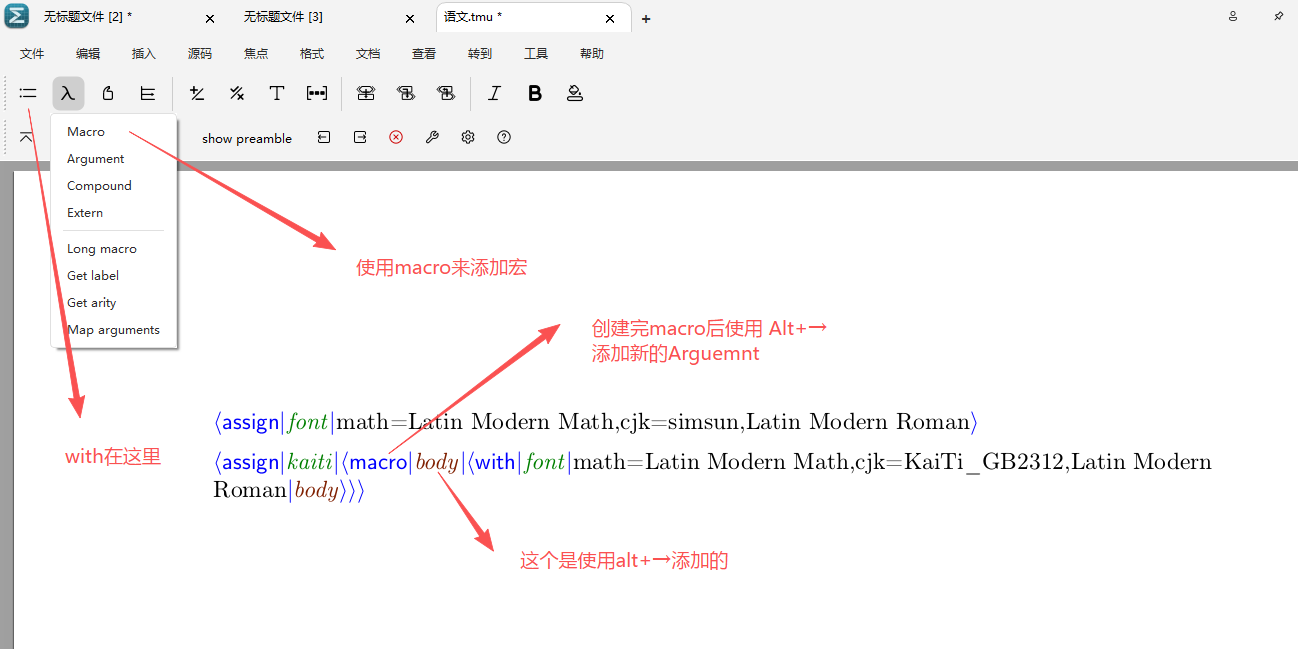Image resolution: width=1298 pixels, height=649 pixels.
Task: Select the text T tool icon
Action: [x=277, y=93]
